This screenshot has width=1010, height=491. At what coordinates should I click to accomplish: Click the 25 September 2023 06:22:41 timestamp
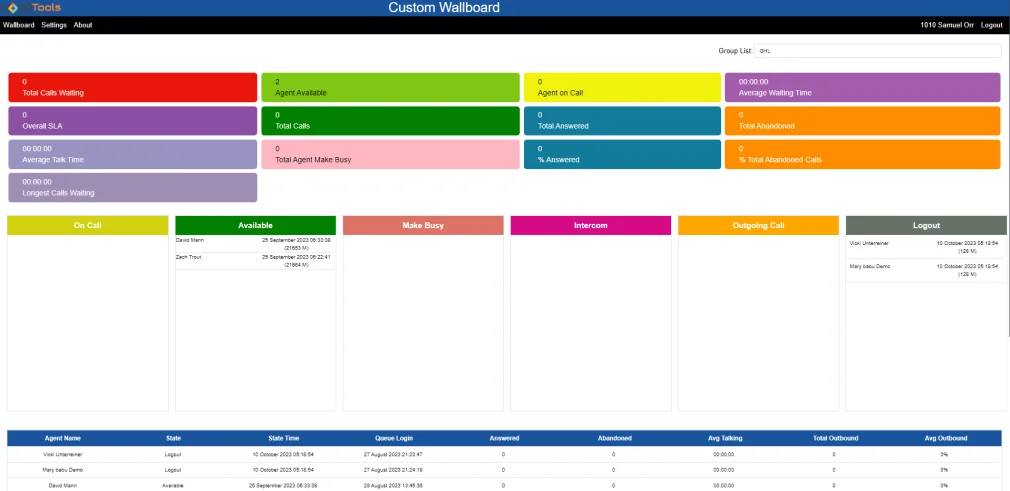pos(296,256)
